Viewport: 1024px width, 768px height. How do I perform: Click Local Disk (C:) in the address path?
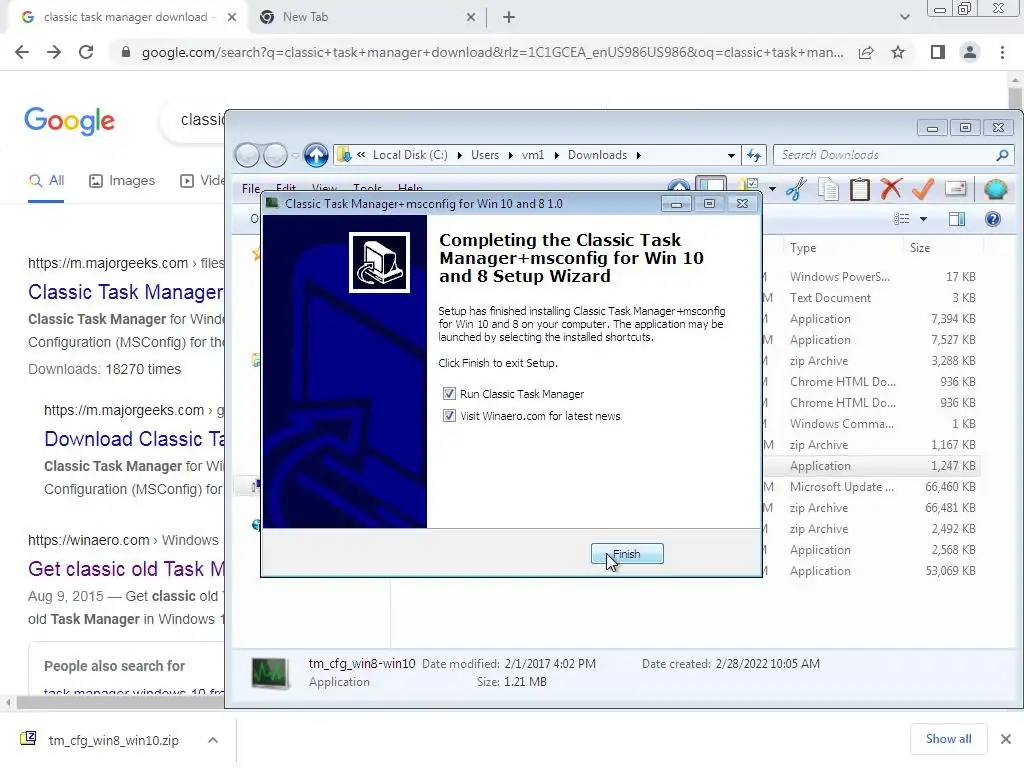point(410,155)
